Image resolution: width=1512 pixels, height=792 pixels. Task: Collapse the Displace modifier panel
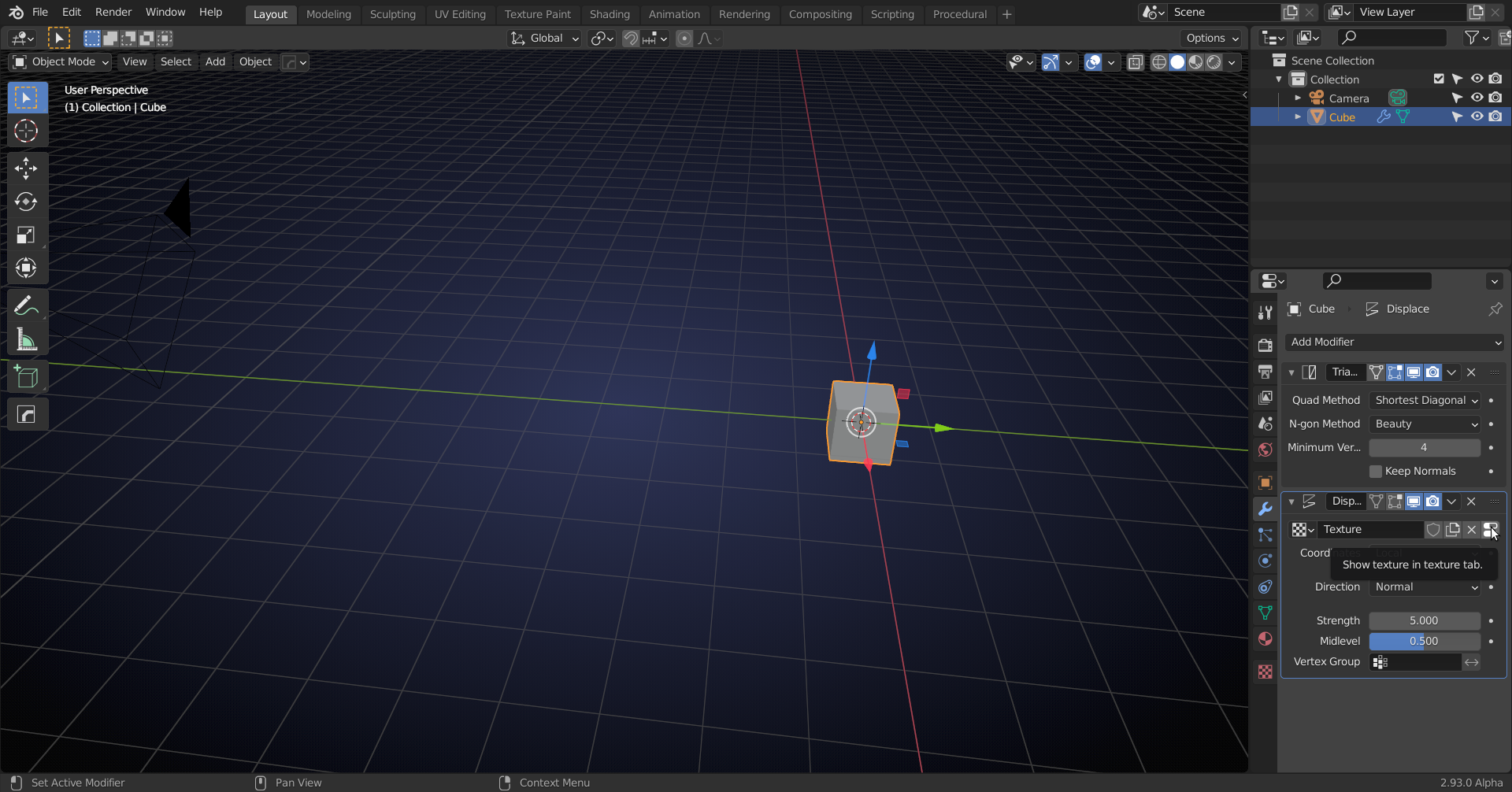coord(1291,501)
